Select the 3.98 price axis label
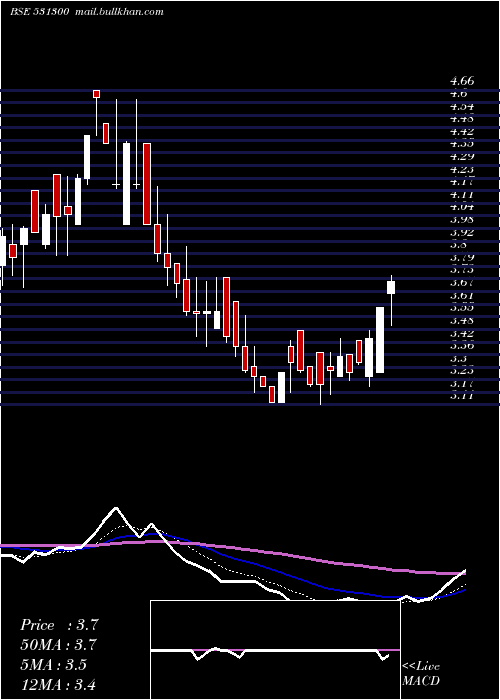This screenshot has height=700, width=500. click(462, 220)
